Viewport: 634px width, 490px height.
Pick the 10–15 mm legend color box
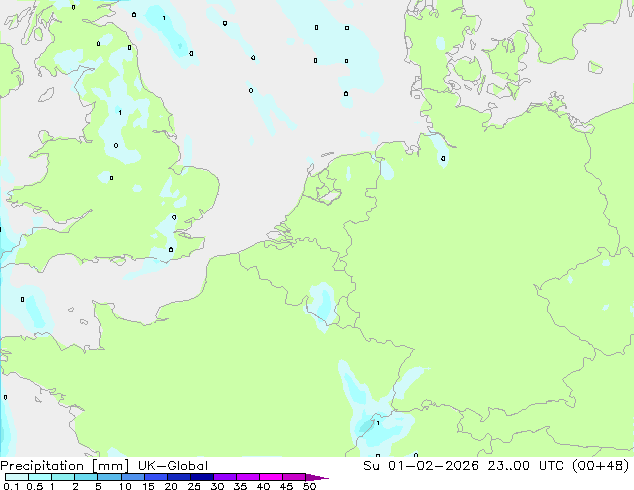tap(132, 477)
